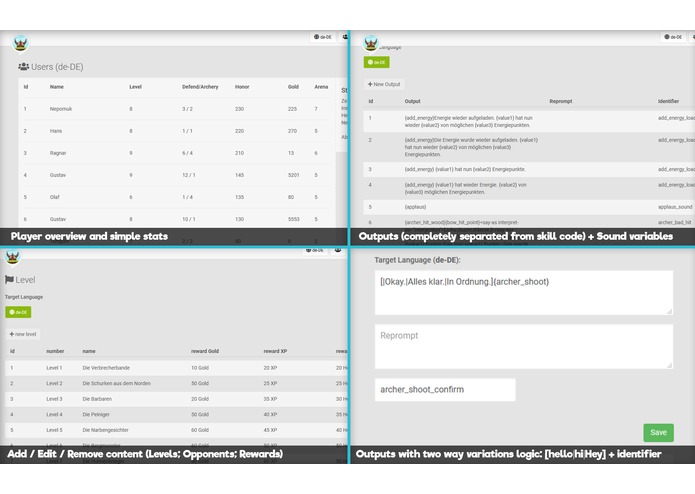Click 45 XP reward in Level 5 row

coord(270,430)
